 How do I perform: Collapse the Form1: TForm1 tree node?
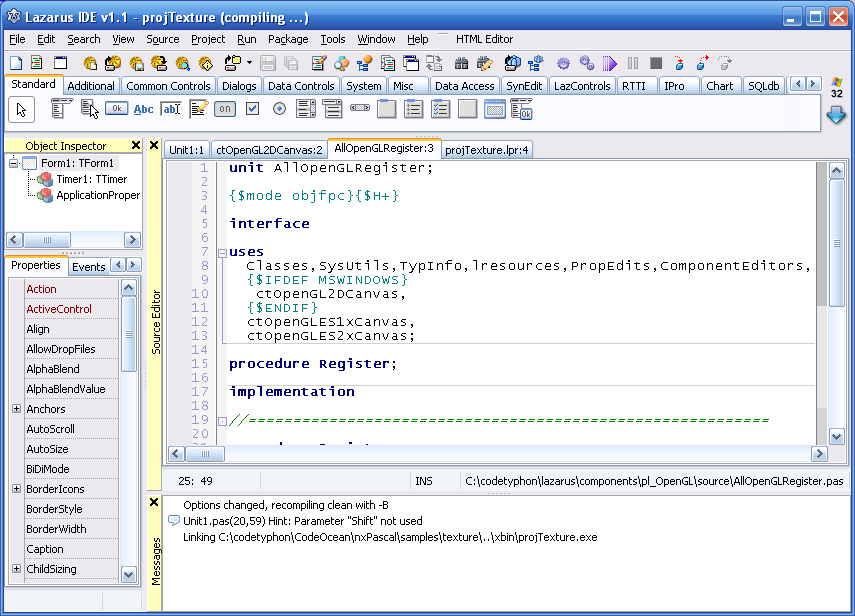(14, 163)
